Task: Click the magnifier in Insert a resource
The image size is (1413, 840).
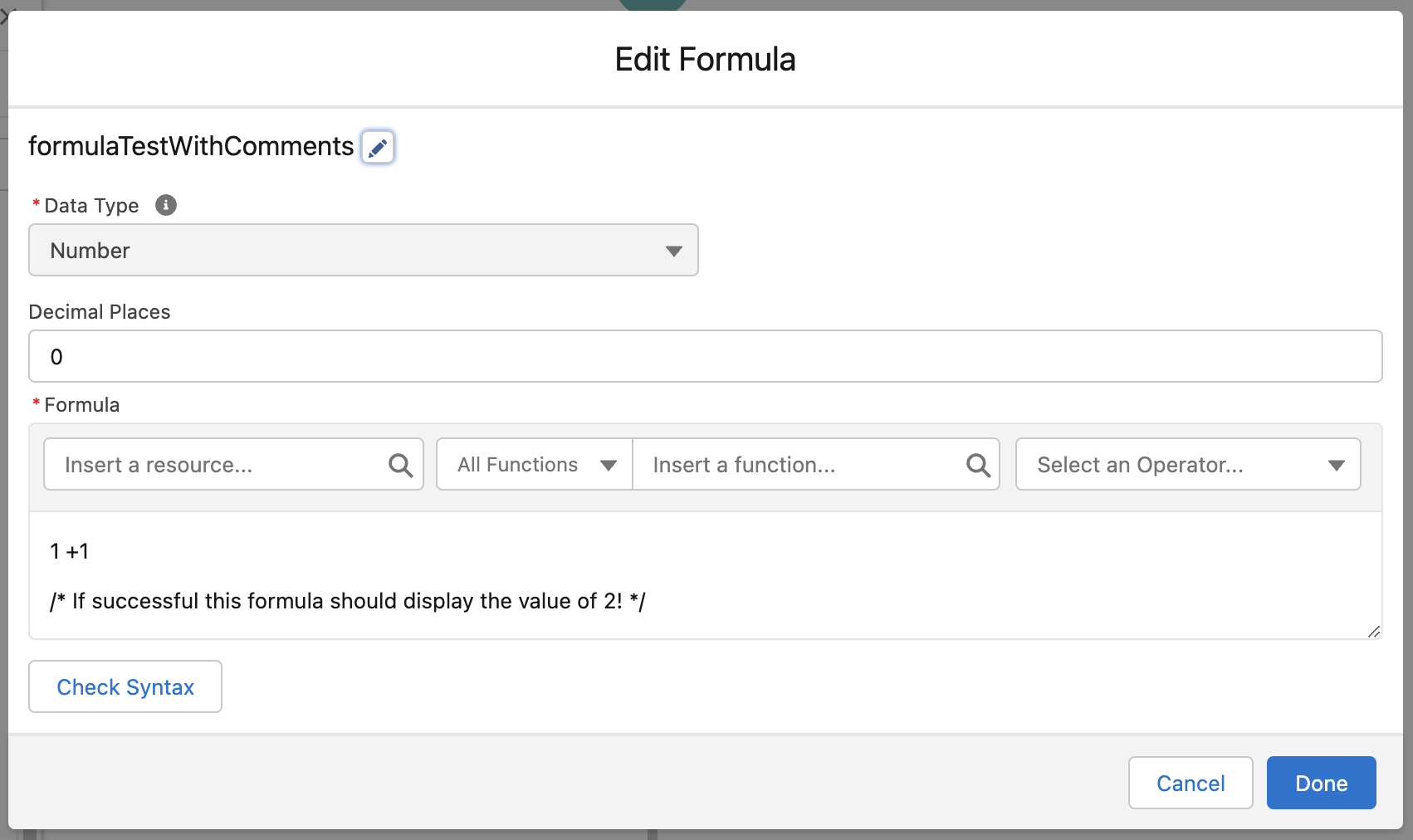Action: click(400, 465)
